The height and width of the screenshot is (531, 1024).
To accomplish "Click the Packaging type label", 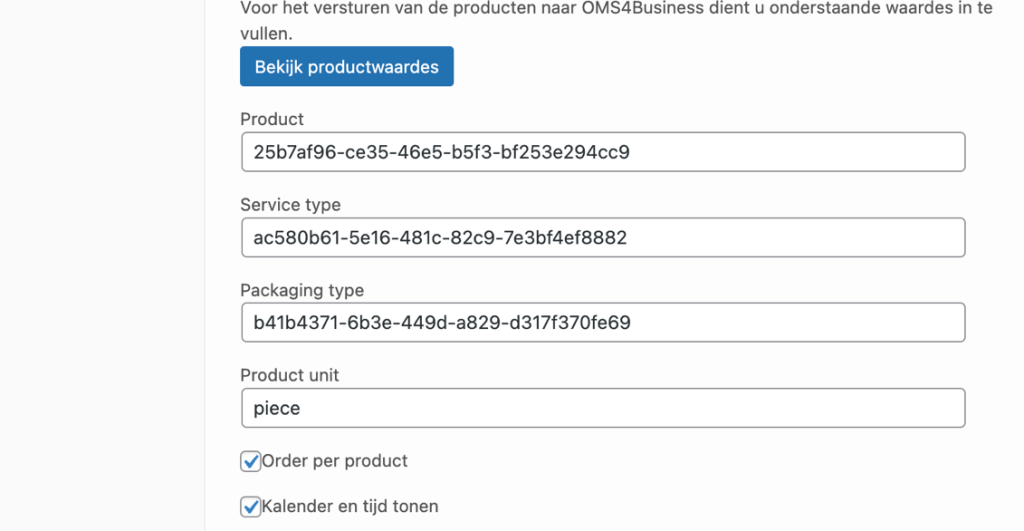I will point(302,290).
